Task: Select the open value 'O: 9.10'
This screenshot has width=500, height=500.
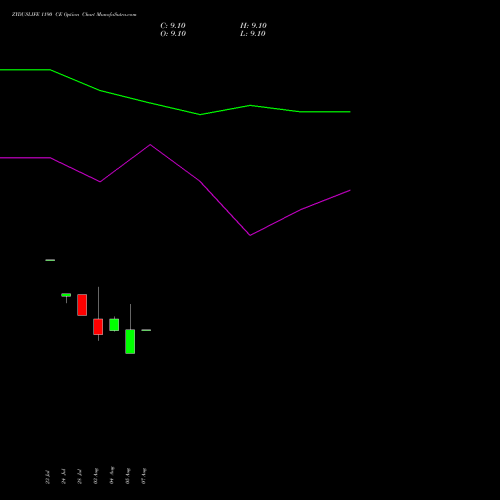Action: 173,34
